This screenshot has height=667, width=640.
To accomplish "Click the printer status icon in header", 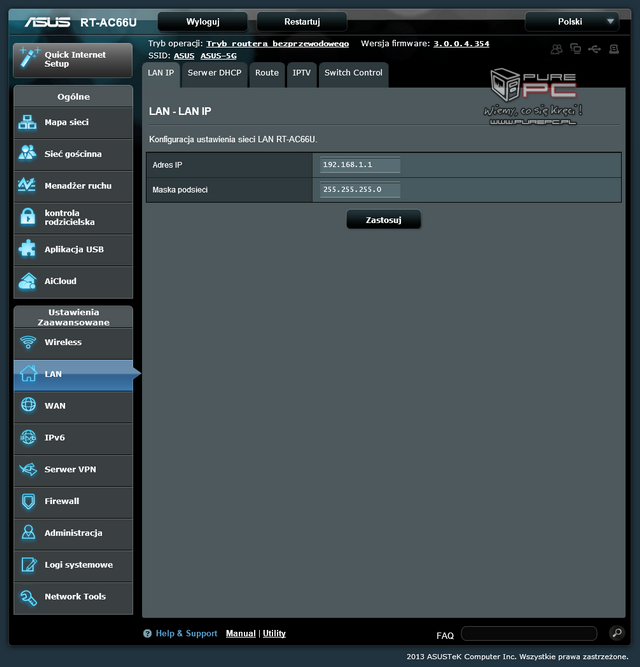I will point(614,49).
